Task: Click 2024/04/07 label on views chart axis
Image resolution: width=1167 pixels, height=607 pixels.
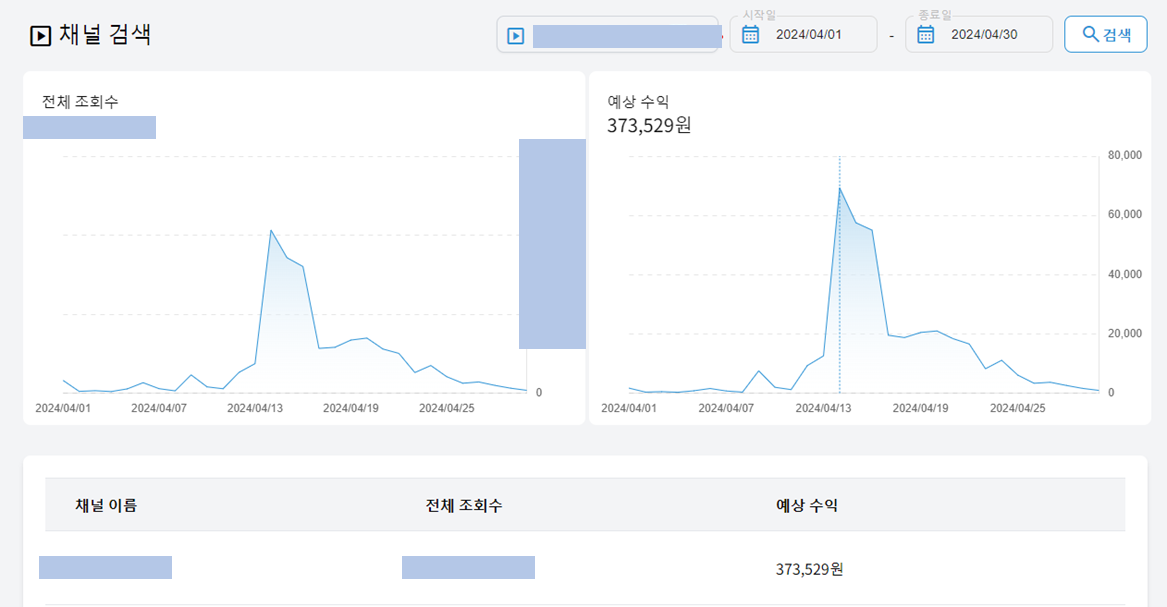Action: [x=159, y=408]
